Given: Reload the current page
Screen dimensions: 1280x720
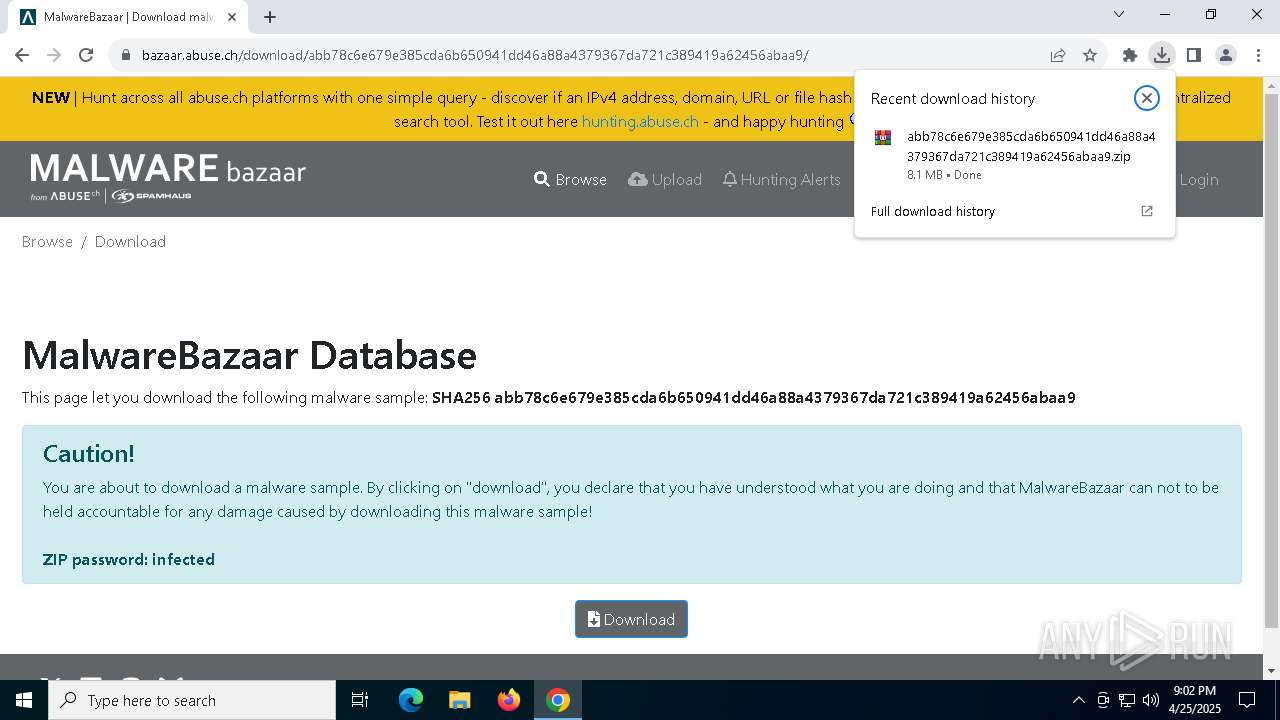Looking at the screenshot, I should point(86,55).
